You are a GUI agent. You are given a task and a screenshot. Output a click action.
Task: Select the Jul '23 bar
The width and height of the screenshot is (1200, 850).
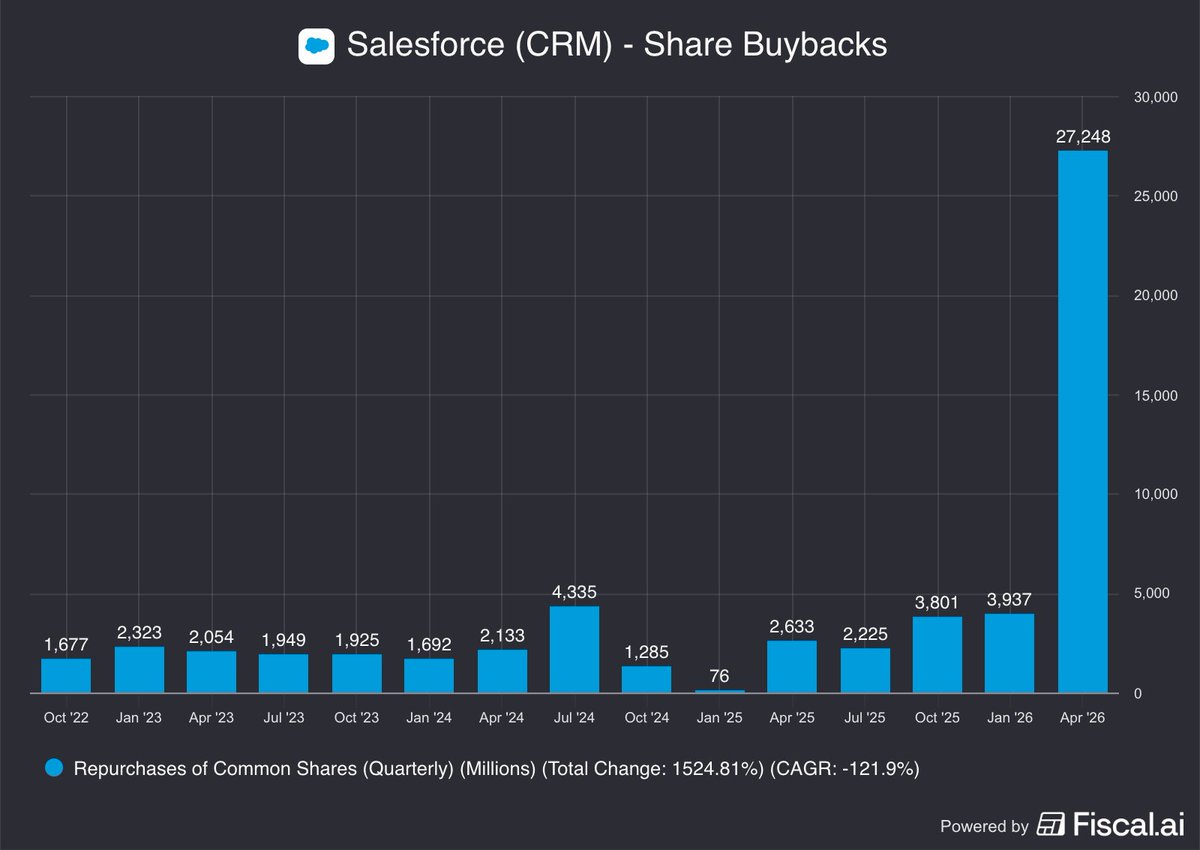284,673
